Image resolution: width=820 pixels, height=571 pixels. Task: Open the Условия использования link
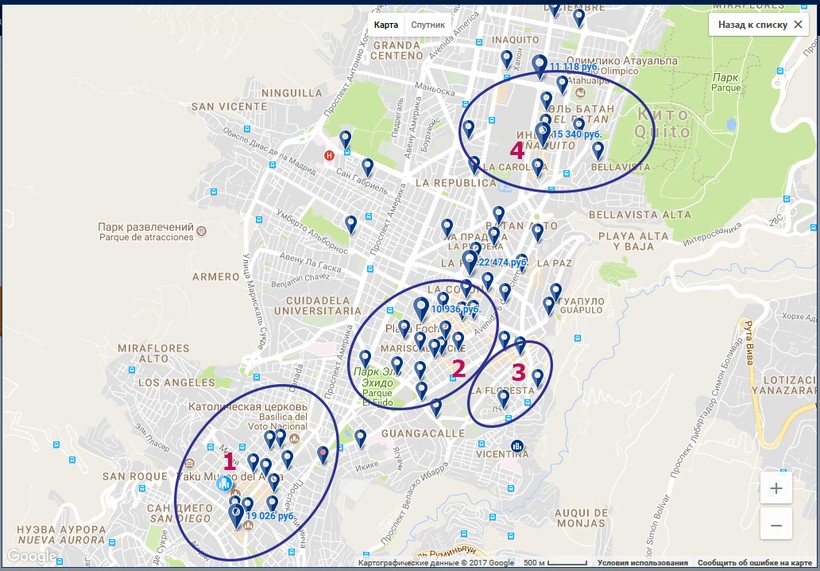(643, 563)
